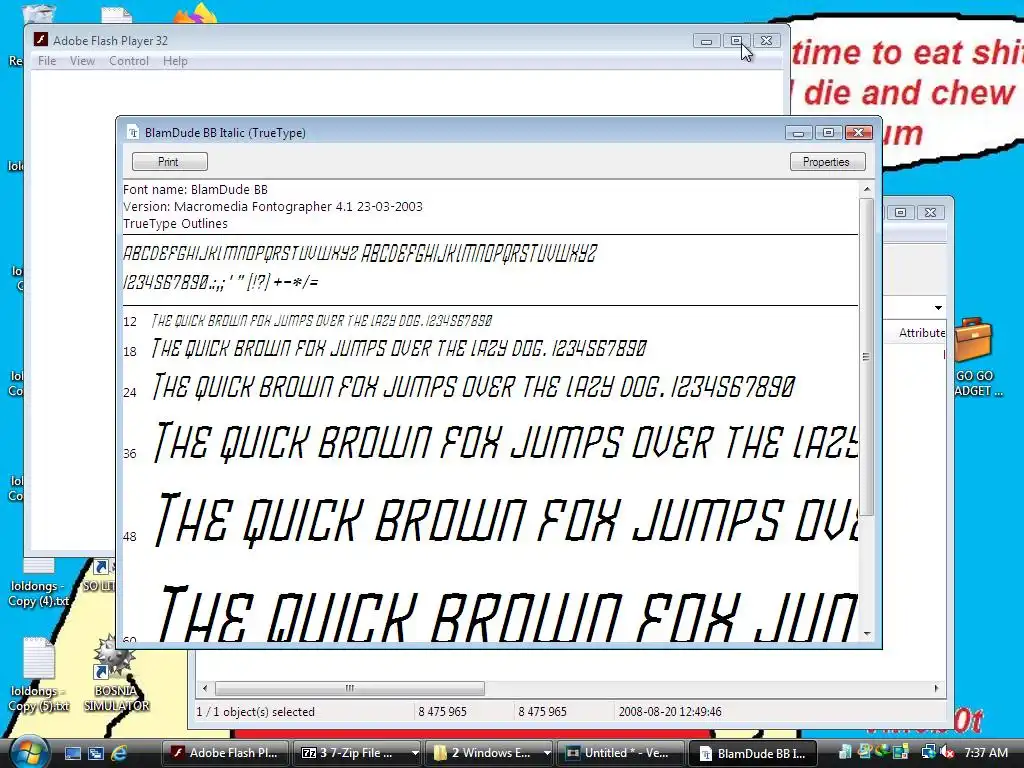This screenshot has width=1024, height=768.
Task: Close the 7-Zip window behind font viewer
Action: coord(930,212)
